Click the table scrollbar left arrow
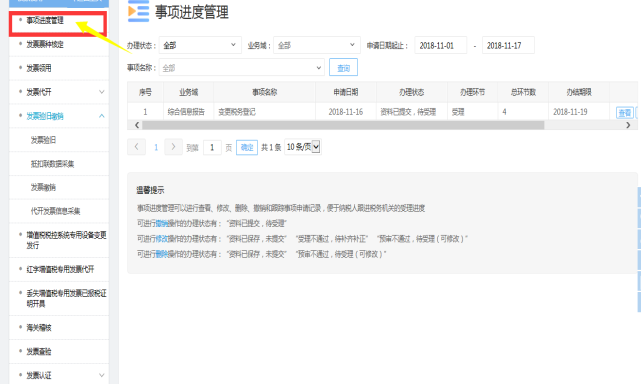The image size is (642, 384). pyautogui.click(x=137, y=125)
